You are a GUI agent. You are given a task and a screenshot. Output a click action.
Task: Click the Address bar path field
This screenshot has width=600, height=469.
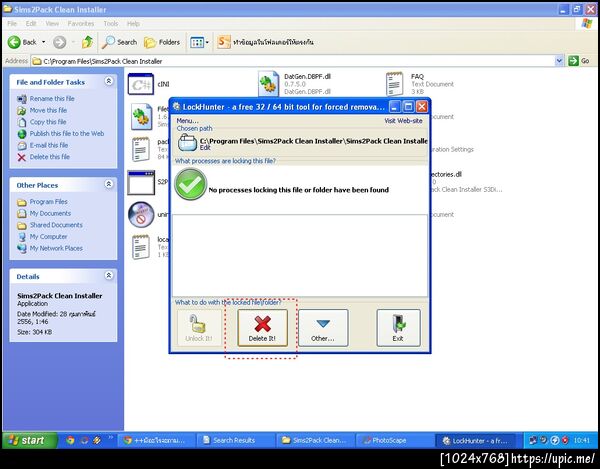tap(293, 61)
